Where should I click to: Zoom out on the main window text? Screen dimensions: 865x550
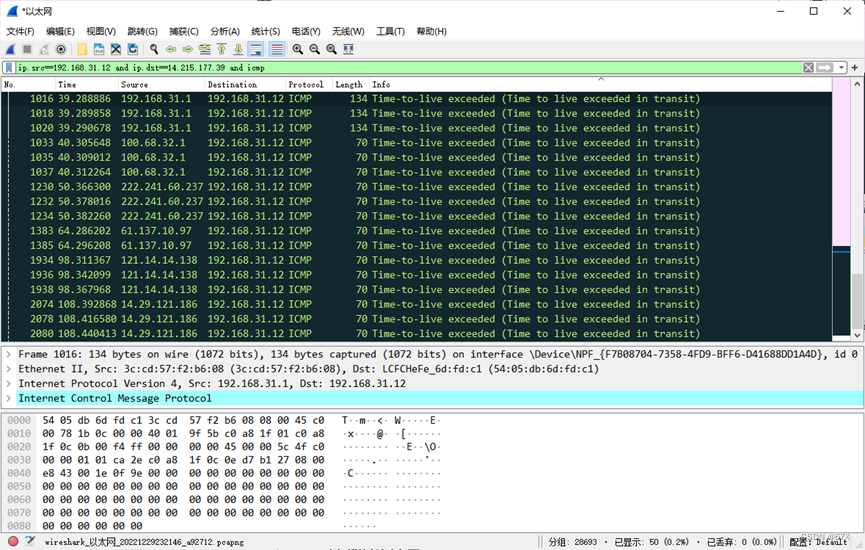(x=314, y=50)
